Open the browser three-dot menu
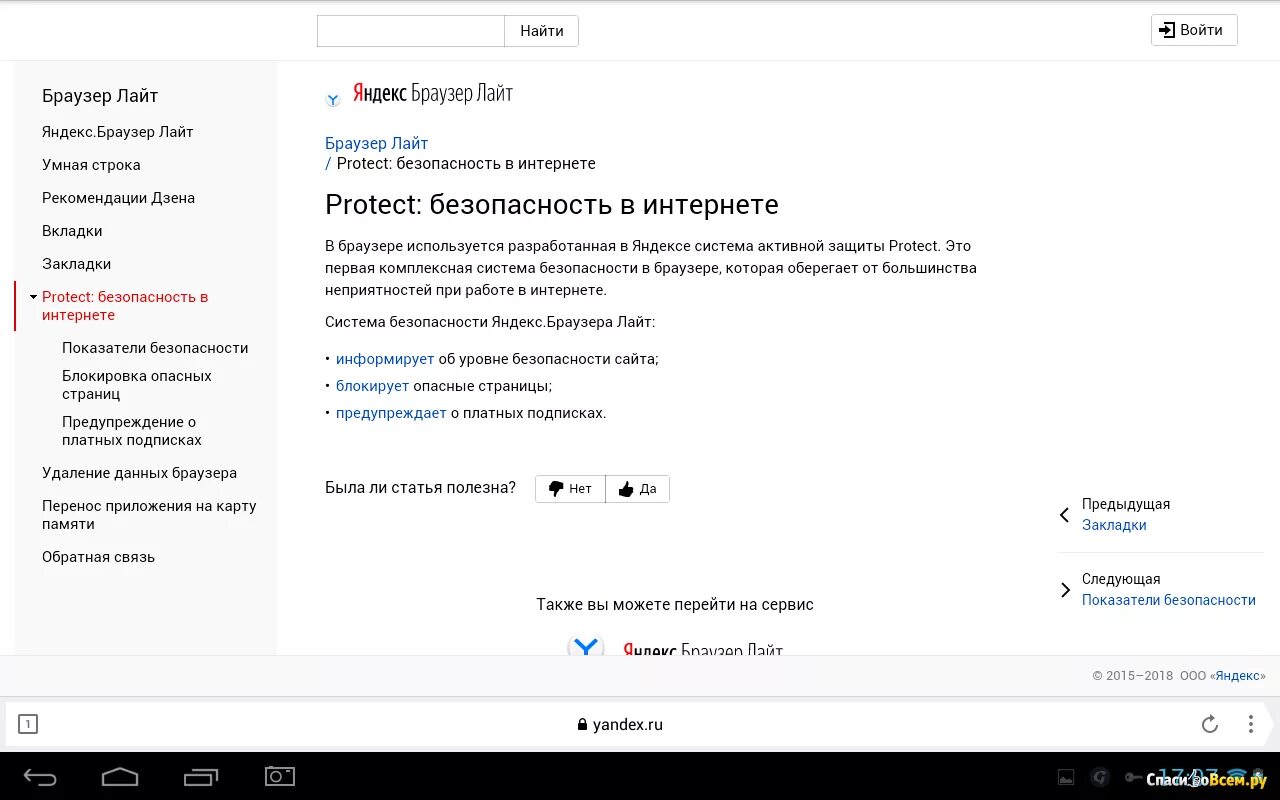Image resolution: width=1280 pixels, height=800 pixels. coord(1250,724)
